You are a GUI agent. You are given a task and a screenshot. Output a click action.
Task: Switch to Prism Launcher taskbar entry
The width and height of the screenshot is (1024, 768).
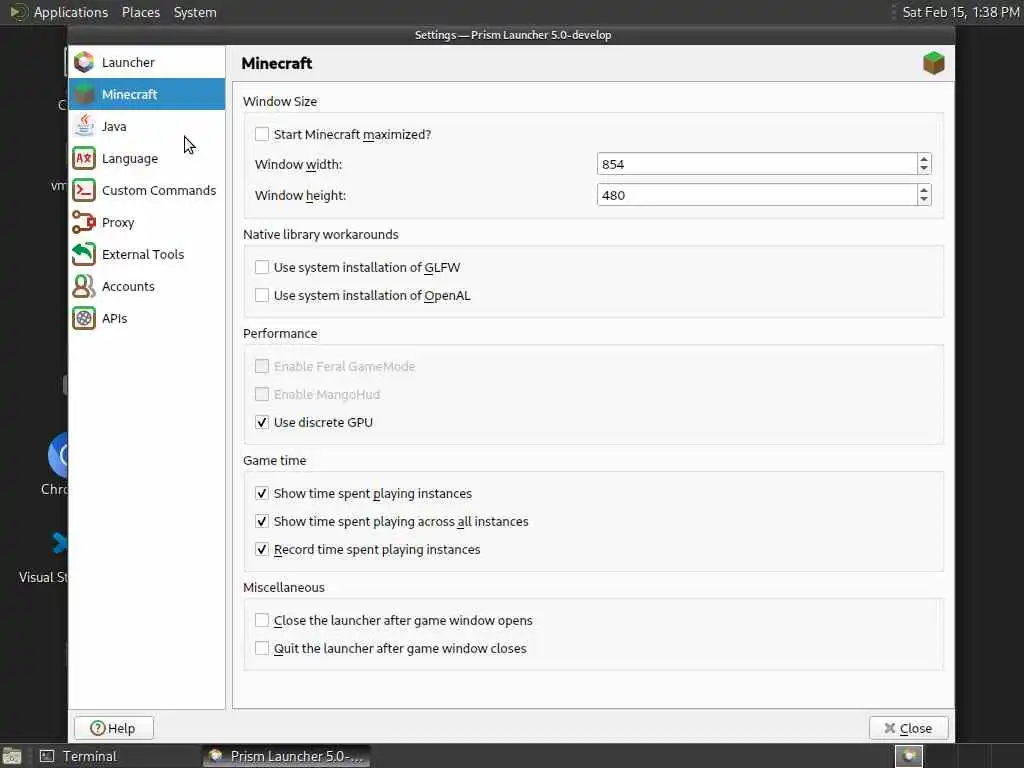pos(286,756)
